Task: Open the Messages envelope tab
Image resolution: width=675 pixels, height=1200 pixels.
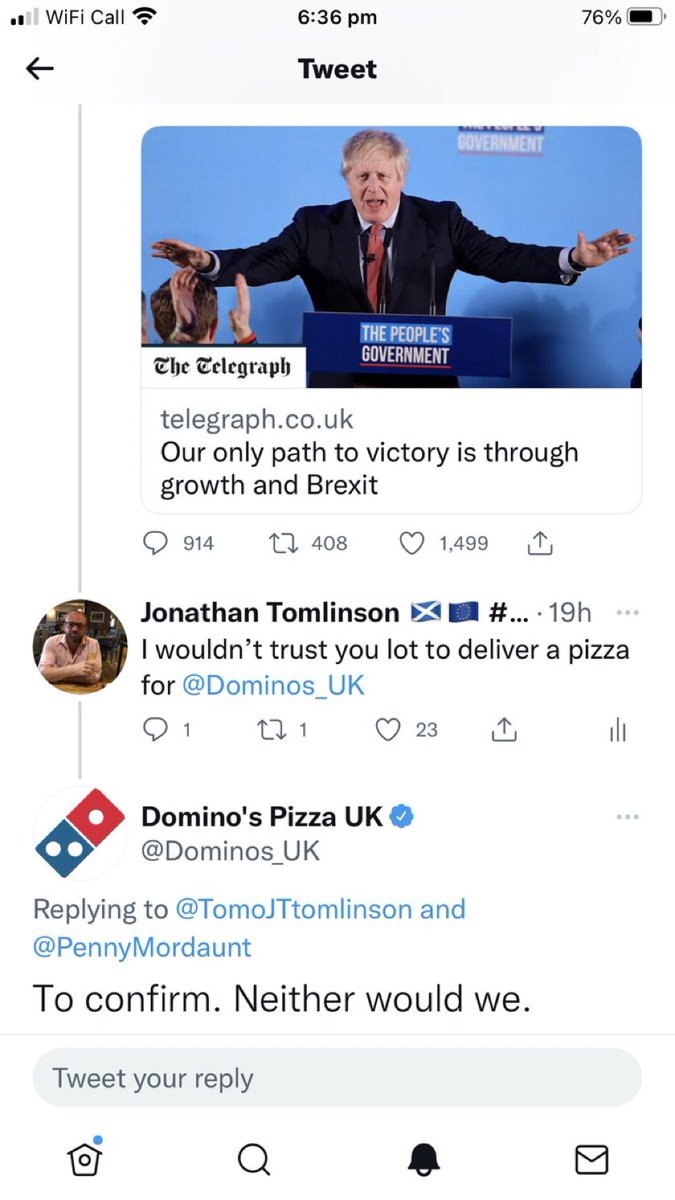Action: tap(592, 1158)
